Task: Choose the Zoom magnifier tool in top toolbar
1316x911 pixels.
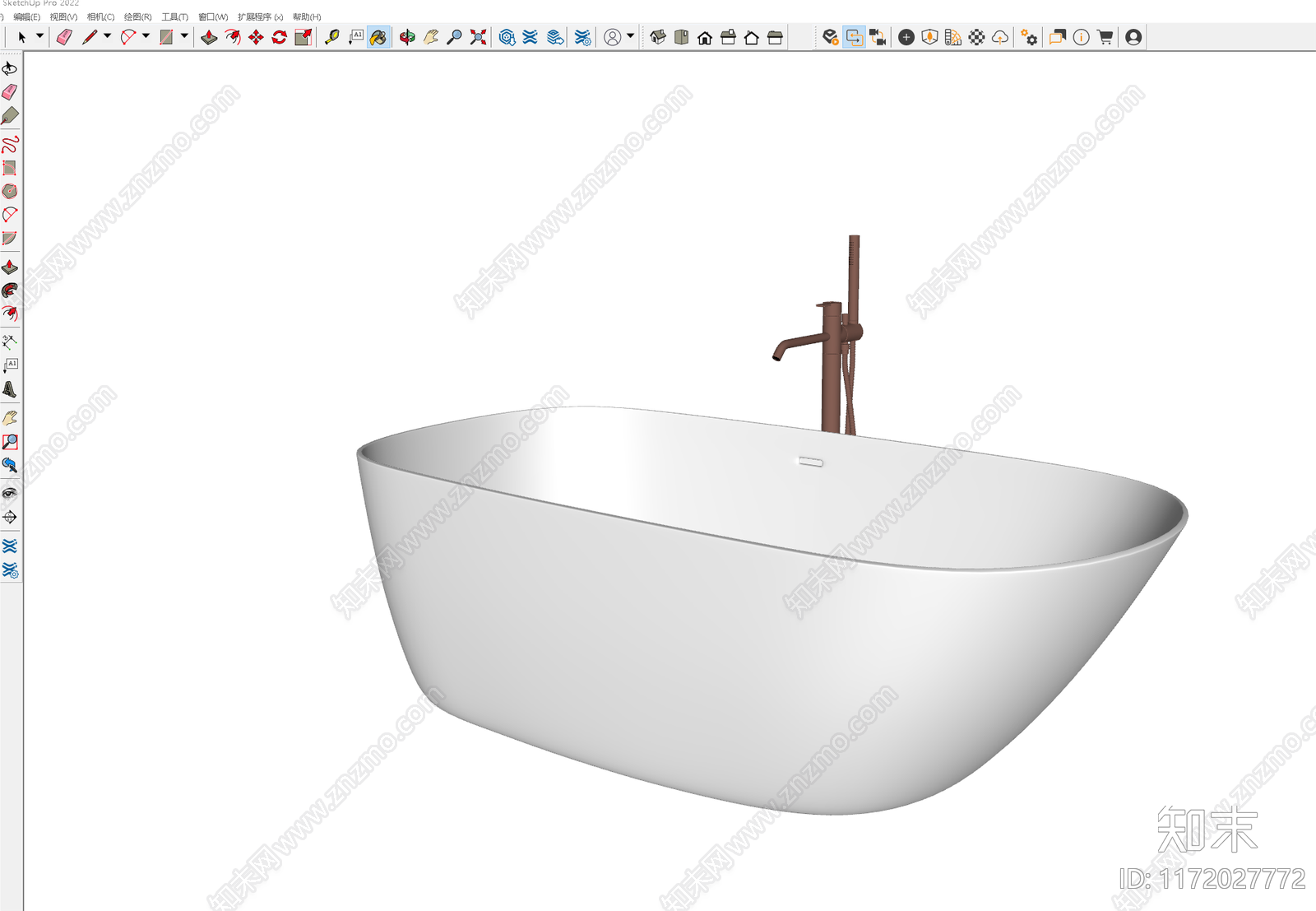Action: click(x=454, y=37)
